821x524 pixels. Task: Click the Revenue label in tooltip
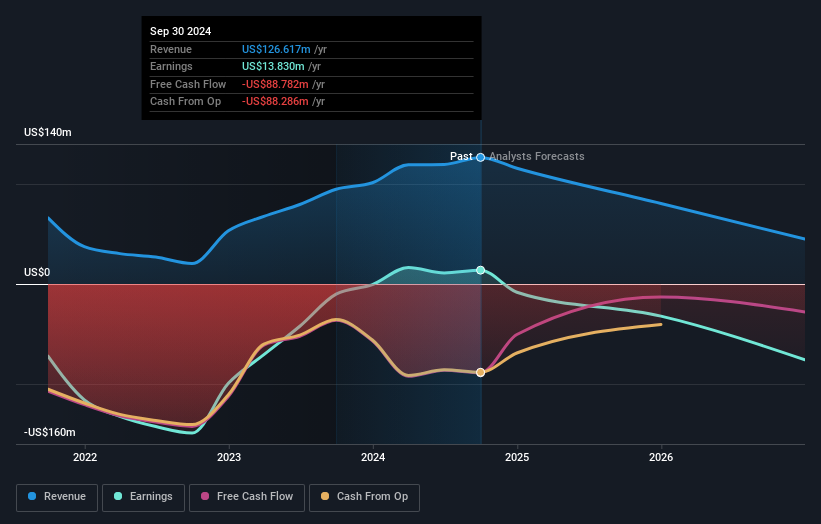pos(171,49)
